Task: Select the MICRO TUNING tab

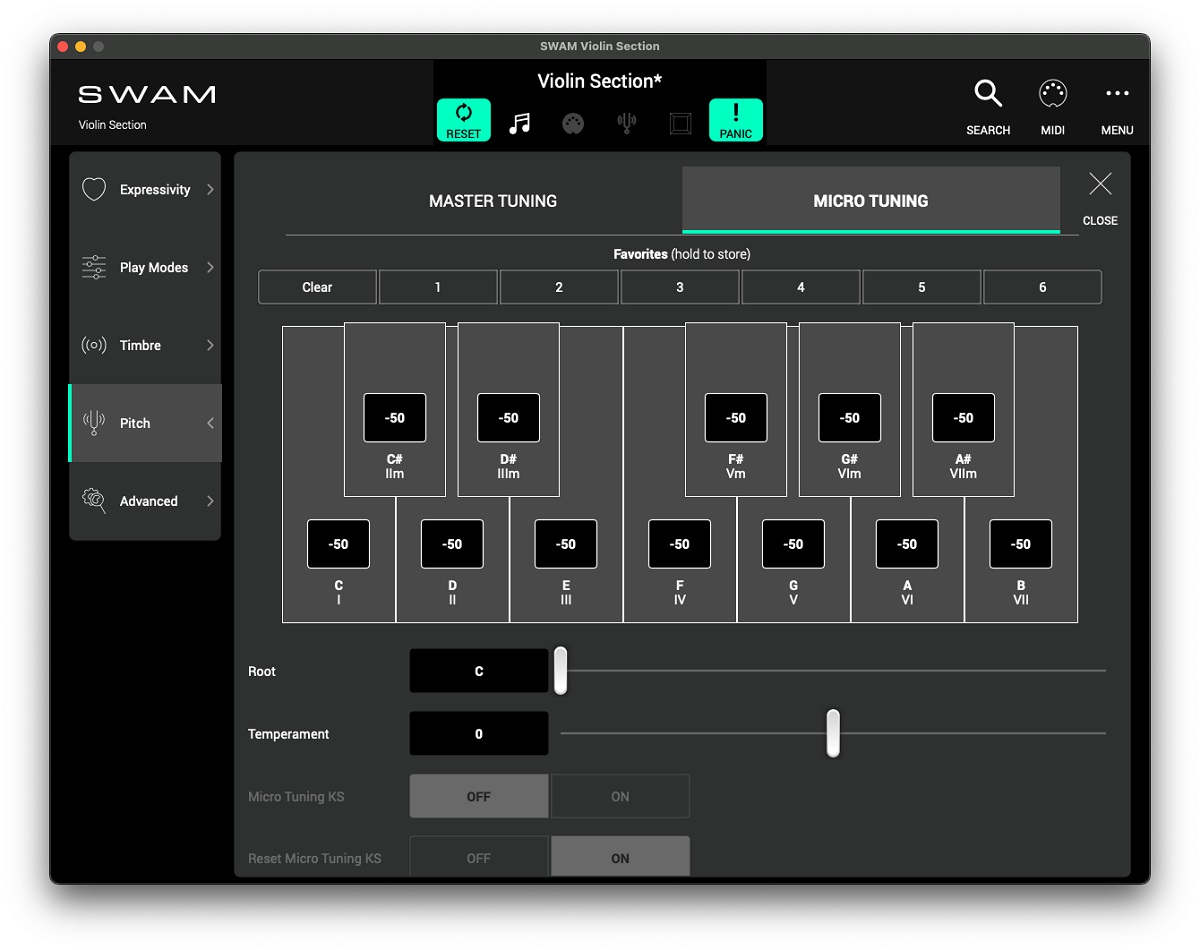Action: pyautogui.click(x=871, y=200)
